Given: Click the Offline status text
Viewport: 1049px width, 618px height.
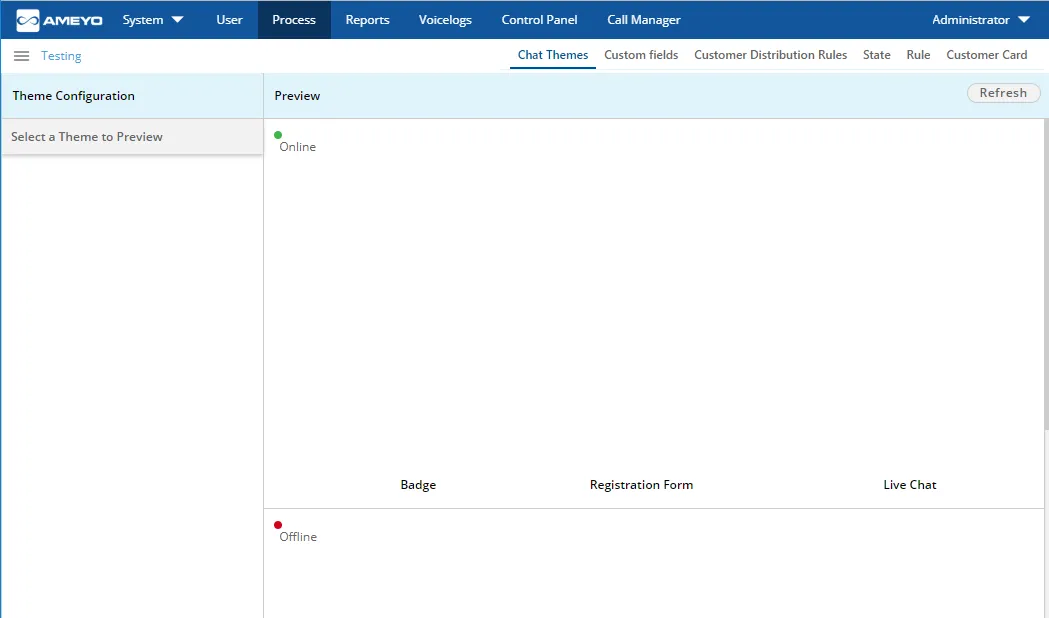Looking at the screenshot, I should point(298,536).
